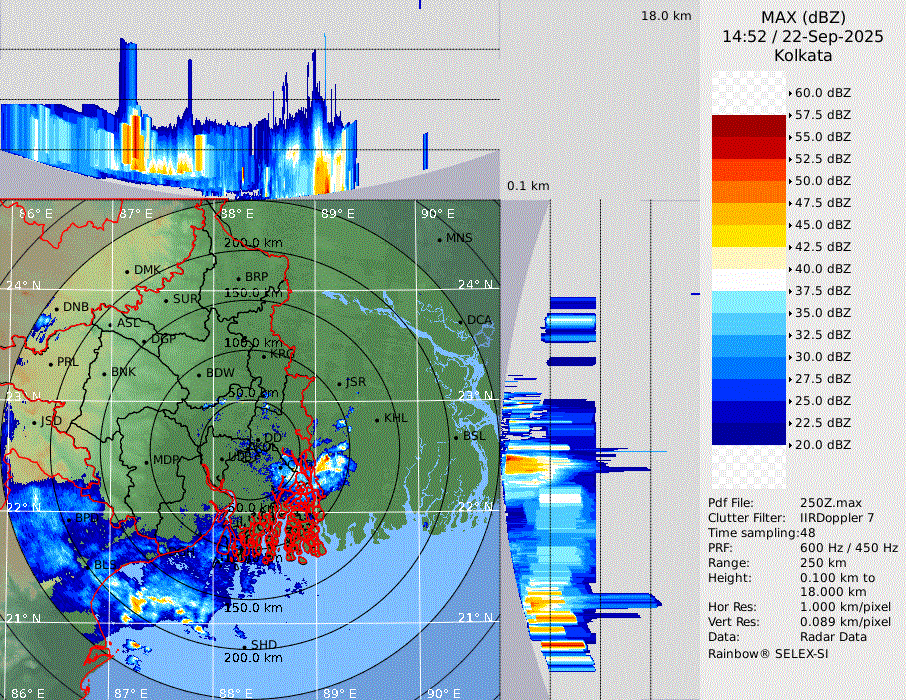Screen dimensions: 906x700
Task: Pick the KHL station point
Action: point(377,419)
